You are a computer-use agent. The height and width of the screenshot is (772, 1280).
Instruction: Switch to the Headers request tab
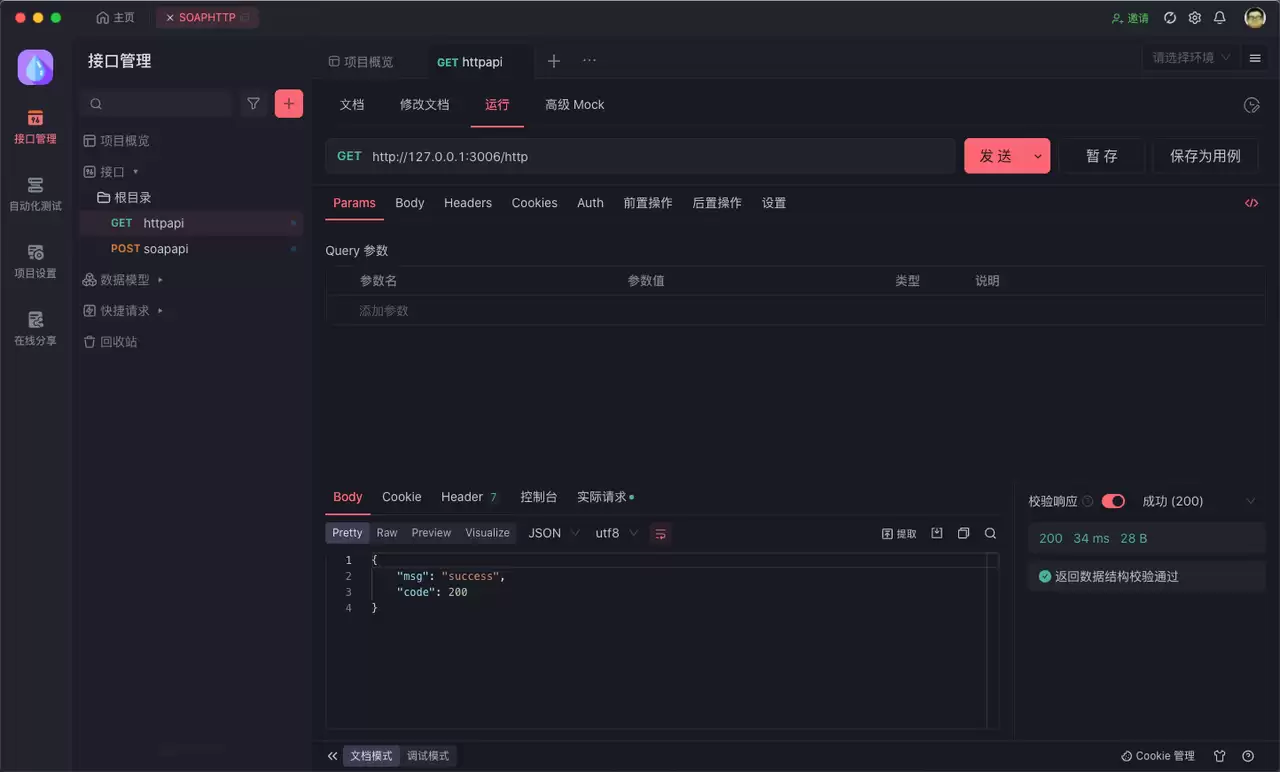(468, 203)
